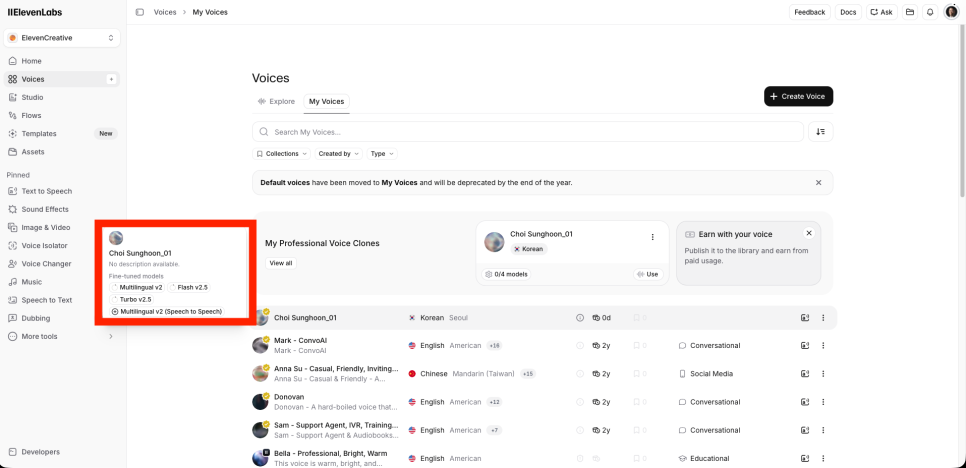Open text to speech icon for Bella row
Image resolution: width=966 pixels, height=468 pixels.
pyautogui.click(x=805, y=459)
